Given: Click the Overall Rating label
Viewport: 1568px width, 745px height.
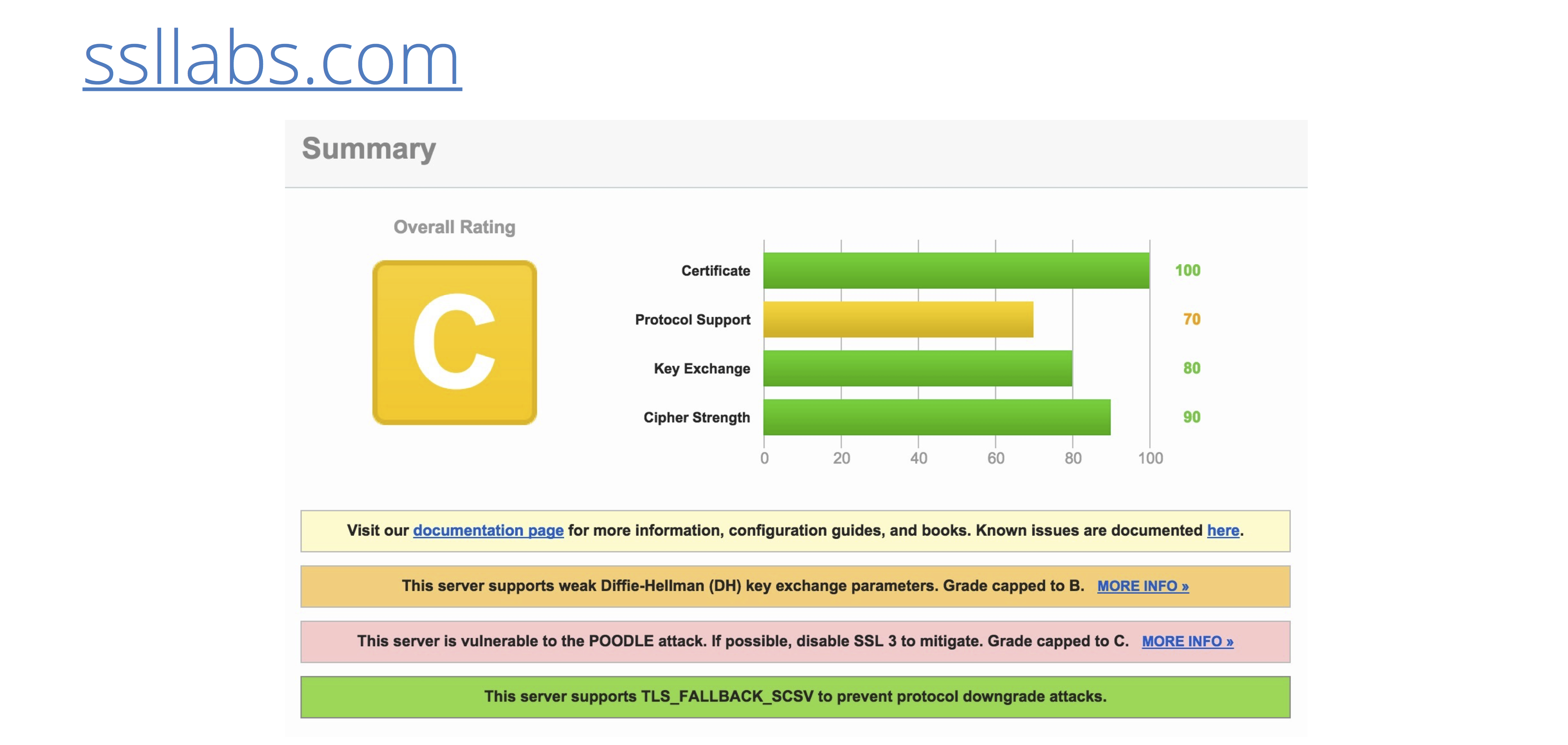Looking at the screenshot, I should point(454,227).
